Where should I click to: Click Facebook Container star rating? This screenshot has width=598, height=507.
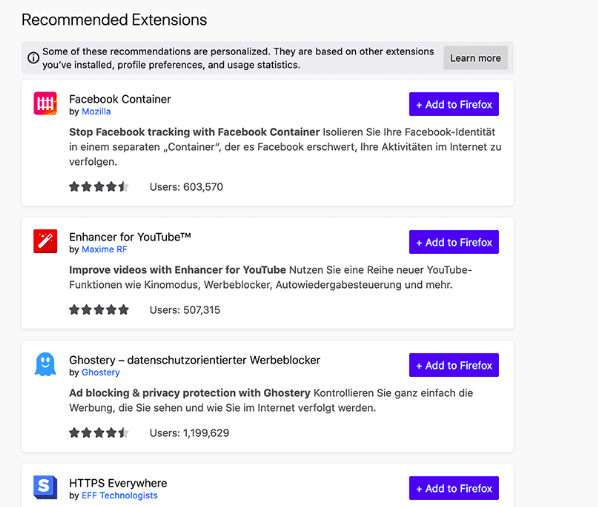pyautogui.click(x=99, y=187)
